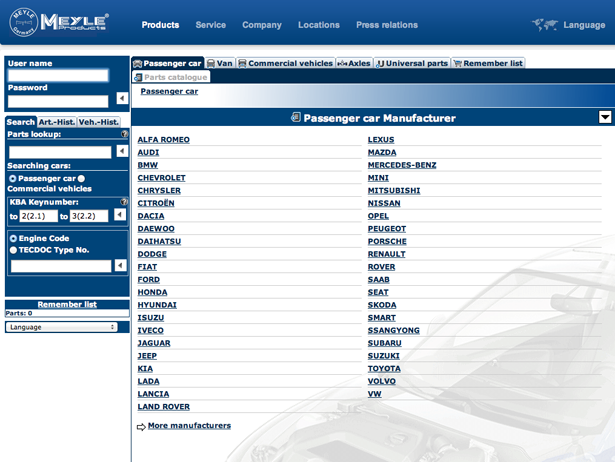The width and height of the screenshot is (615, 462).
Task: Select the TECDOC Type No. radio option
Action: tap(13, 250)
